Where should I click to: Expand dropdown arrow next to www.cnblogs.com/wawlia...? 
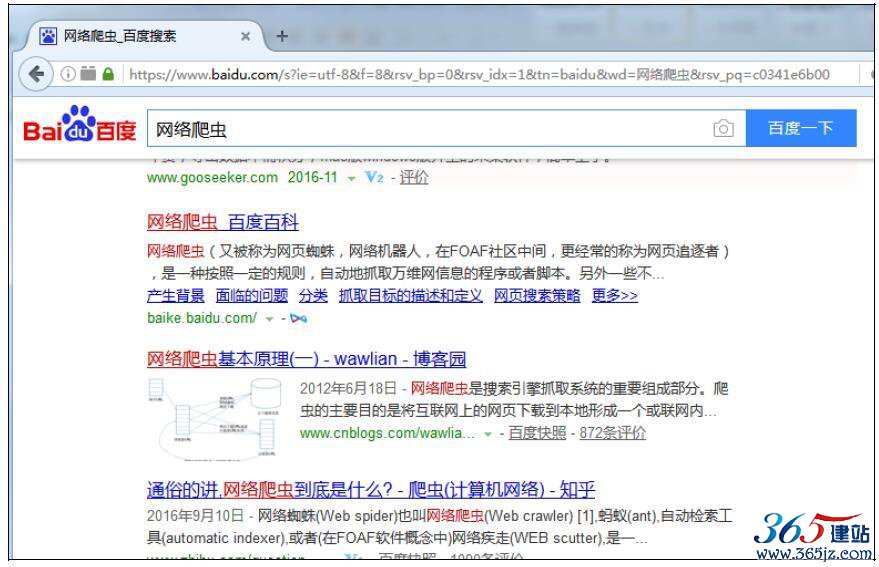pos(488,434)
